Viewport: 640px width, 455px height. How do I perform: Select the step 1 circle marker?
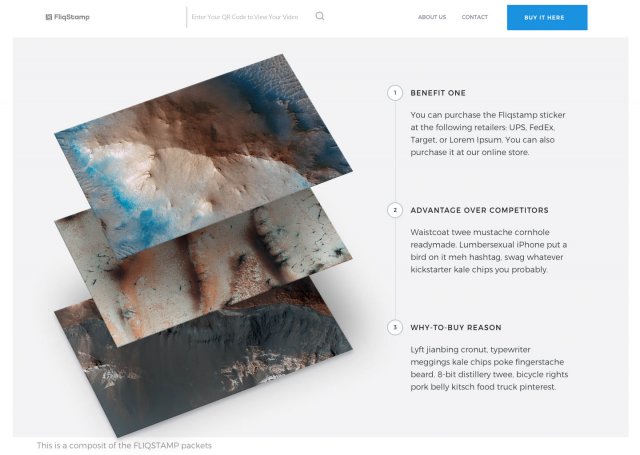click(x=395, y=93)
